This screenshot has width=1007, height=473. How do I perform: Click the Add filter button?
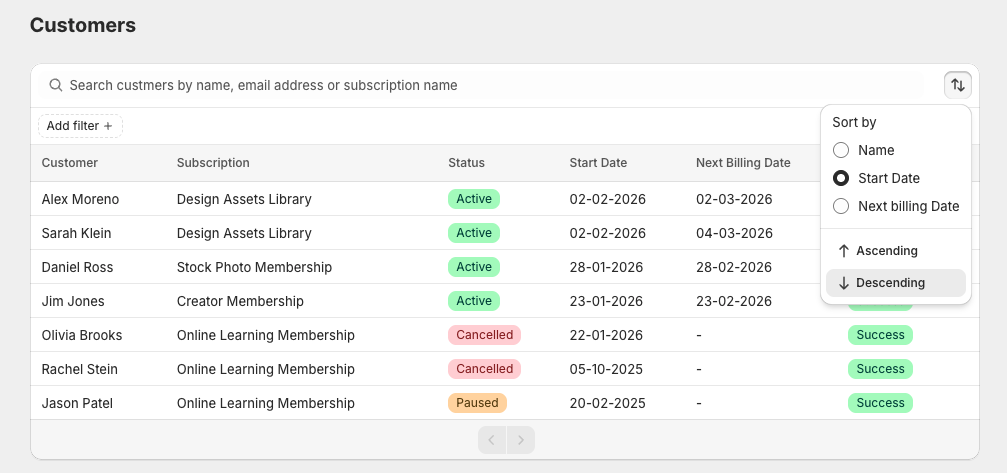point(80,126)
